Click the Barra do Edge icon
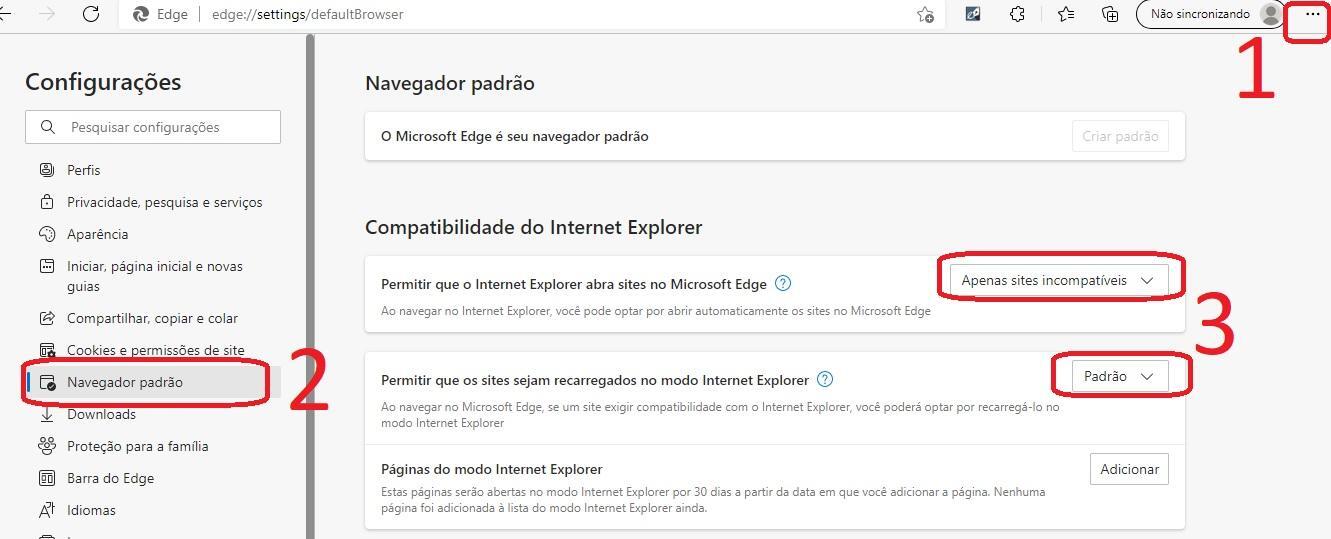The image size is (1331, 539). click(46, 478)
